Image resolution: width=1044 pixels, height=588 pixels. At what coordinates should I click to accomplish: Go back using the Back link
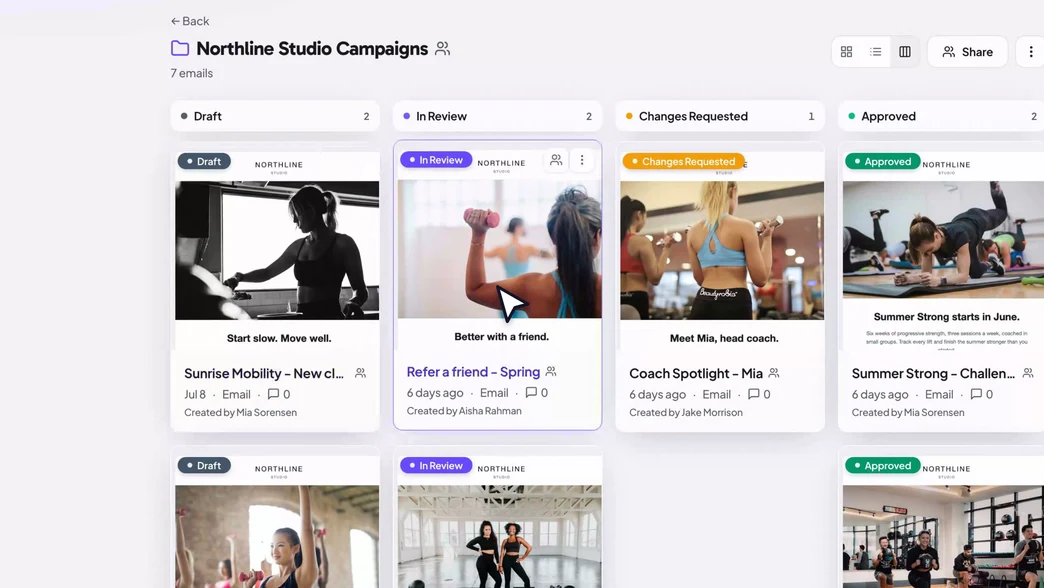point(190,21)
